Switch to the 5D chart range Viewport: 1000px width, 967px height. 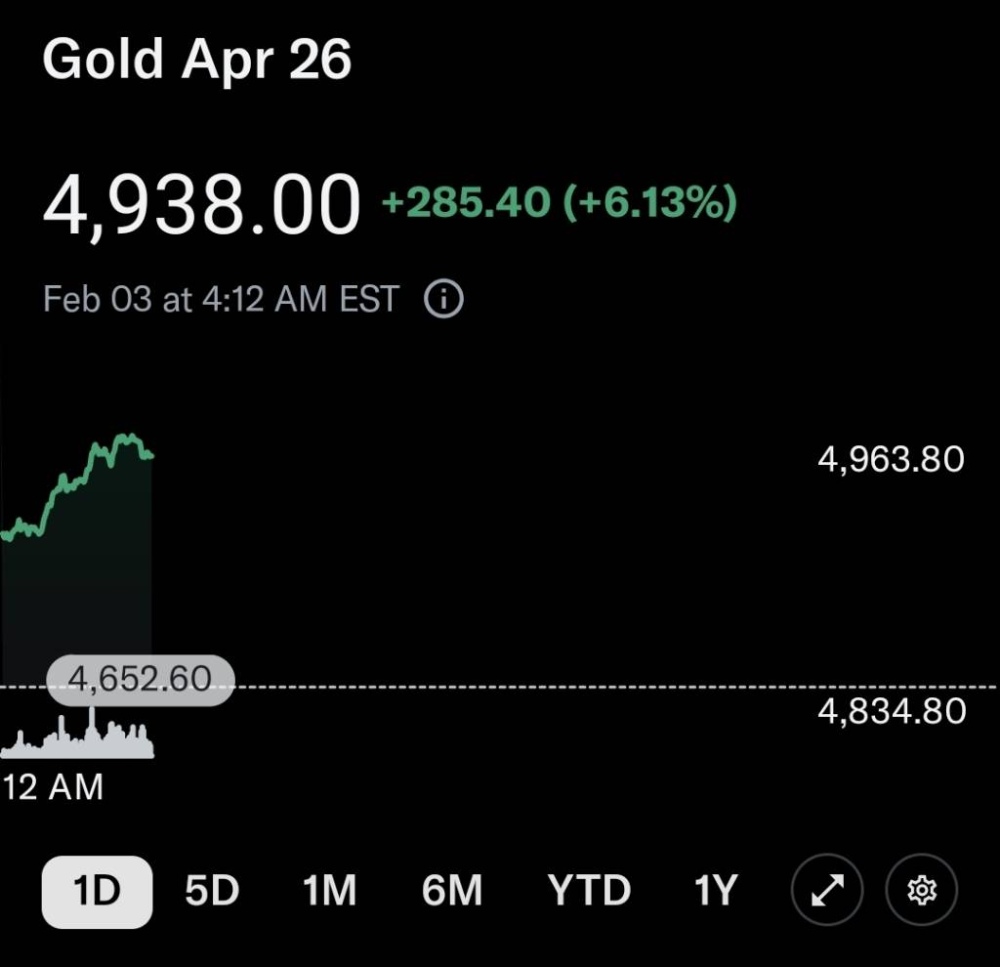click(211, 890)
